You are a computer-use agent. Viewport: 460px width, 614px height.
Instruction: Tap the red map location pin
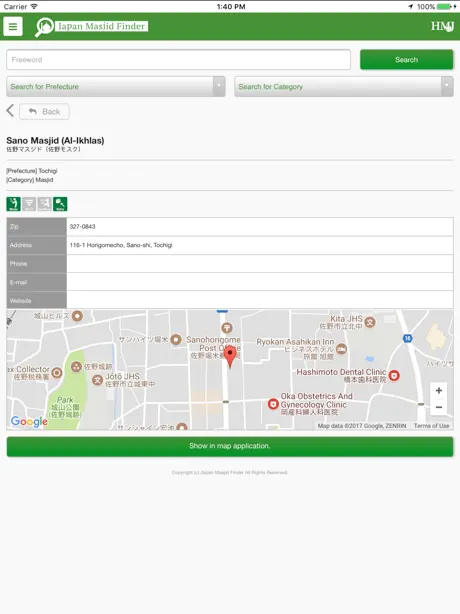point(230,358)
